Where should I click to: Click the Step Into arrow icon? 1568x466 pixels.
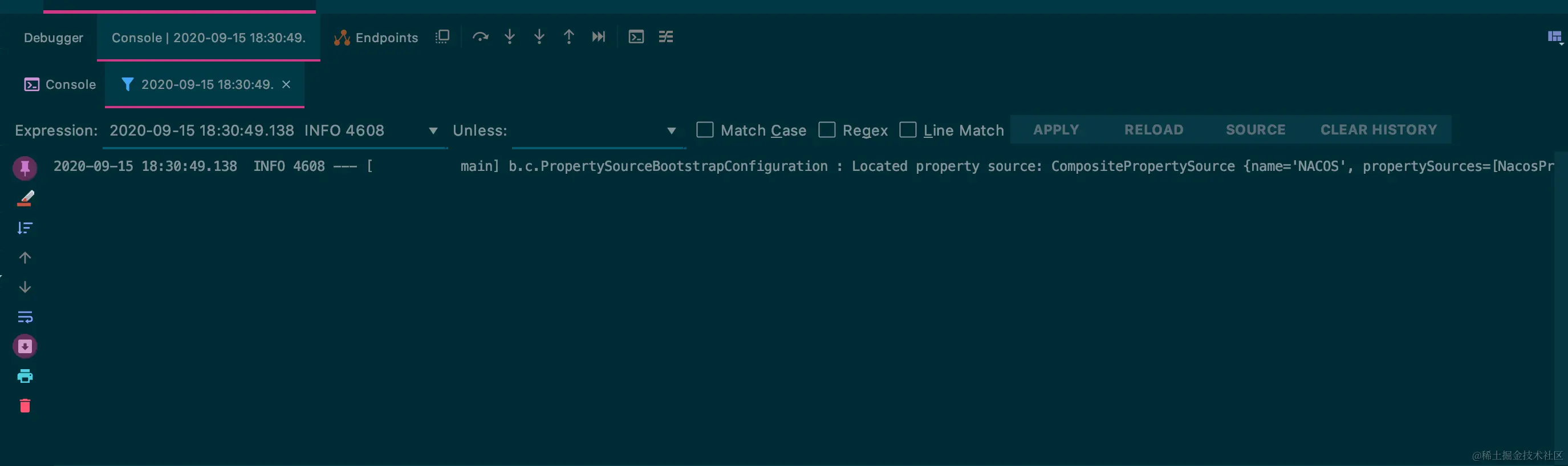510,37
